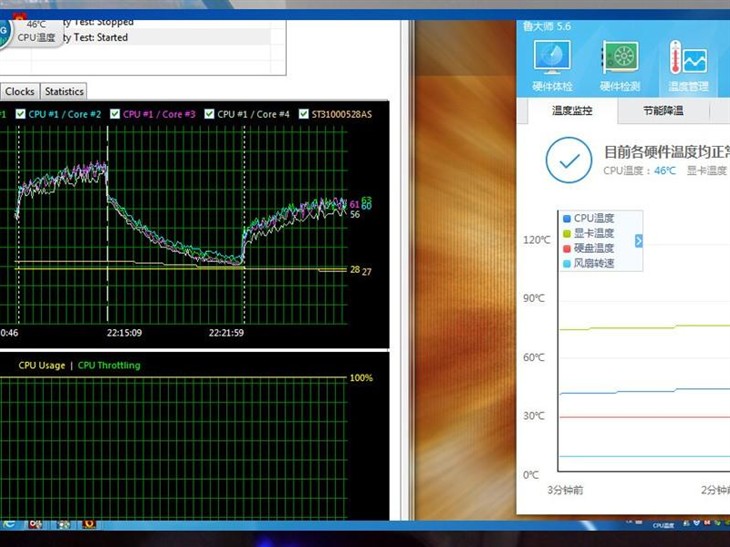Switch to the Statistics tab
The height and width of the screenshot is (547, 730).
pos(64,91)
